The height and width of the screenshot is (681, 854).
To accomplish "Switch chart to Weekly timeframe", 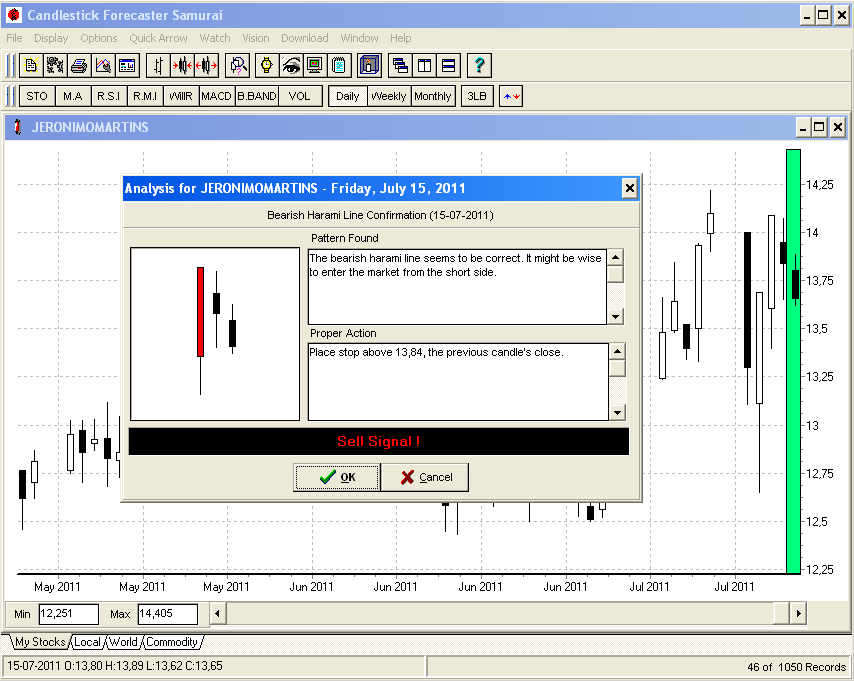I will [x=388, y=96].
